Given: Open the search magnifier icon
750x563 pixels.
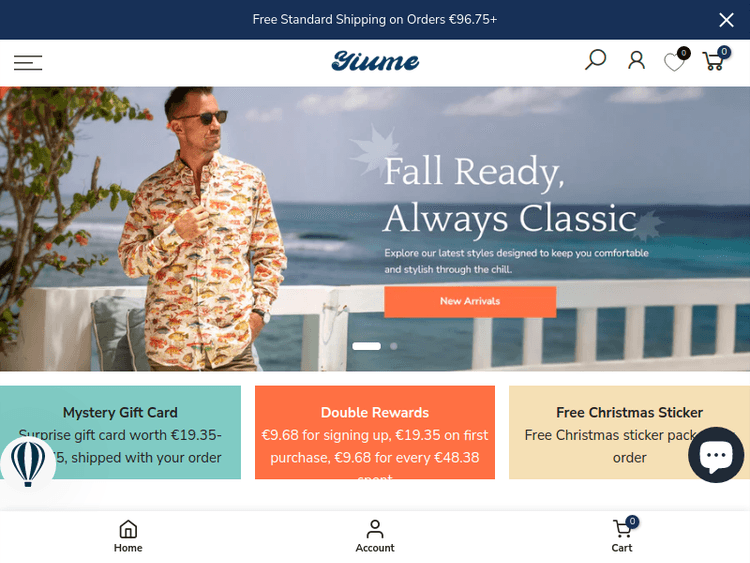Looking at the screenshot, I should click(x=595, y=60).
